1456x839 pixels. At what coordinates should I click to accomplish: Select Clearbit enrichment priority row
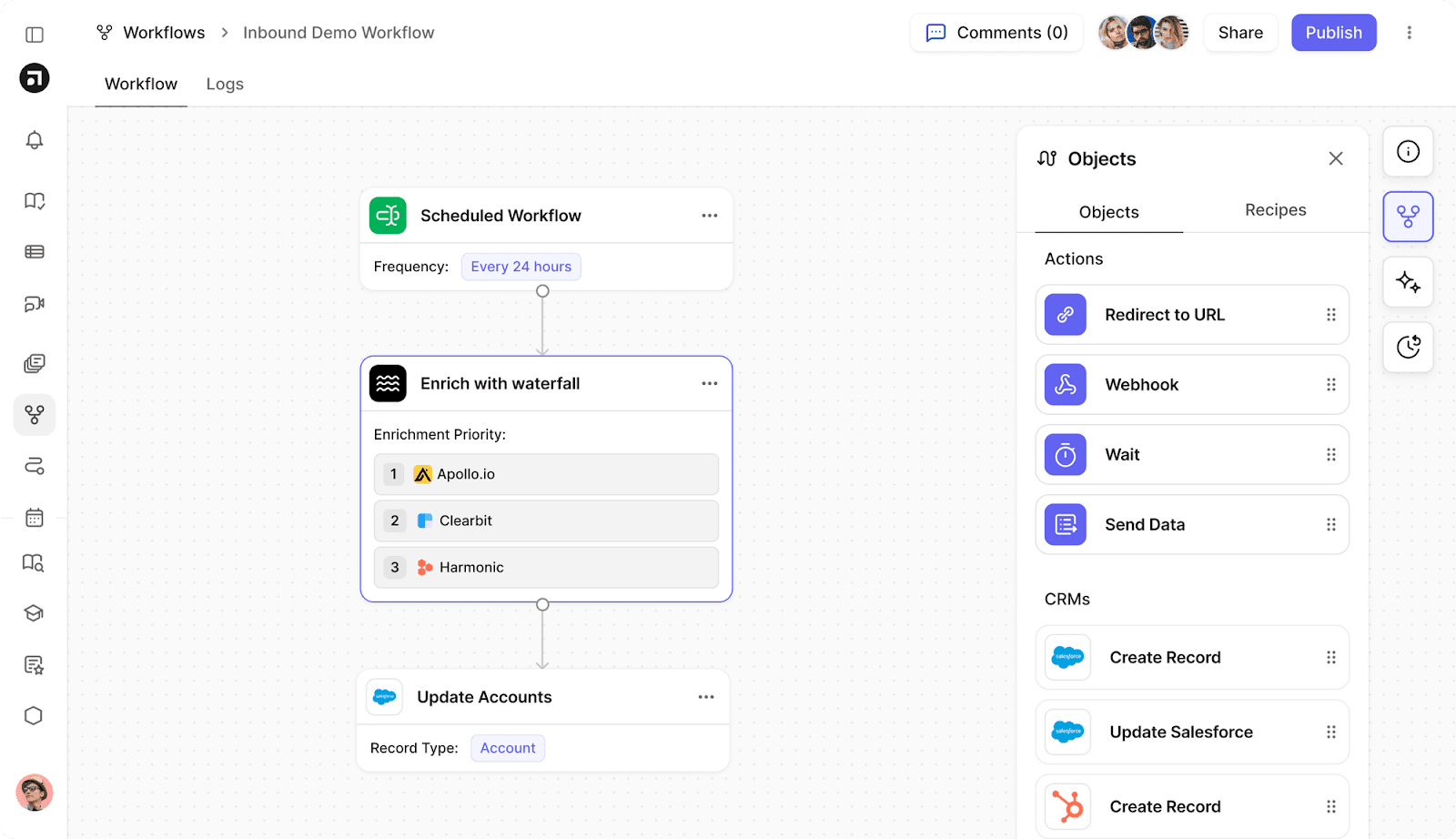(546, 521)
